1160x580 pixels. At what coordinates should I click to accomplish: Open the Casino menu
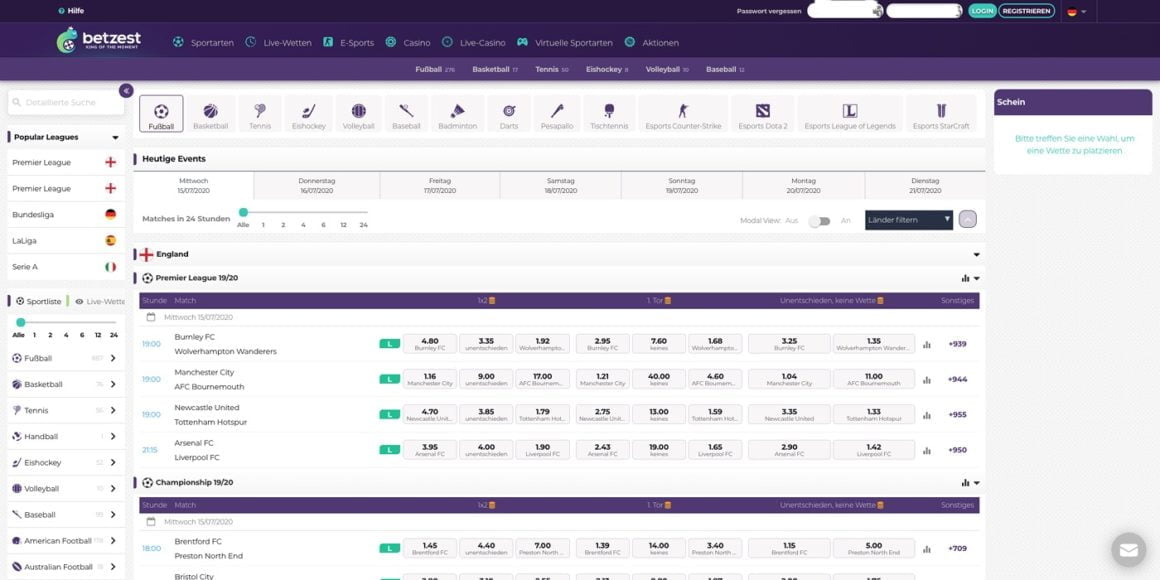pos(408,42)
